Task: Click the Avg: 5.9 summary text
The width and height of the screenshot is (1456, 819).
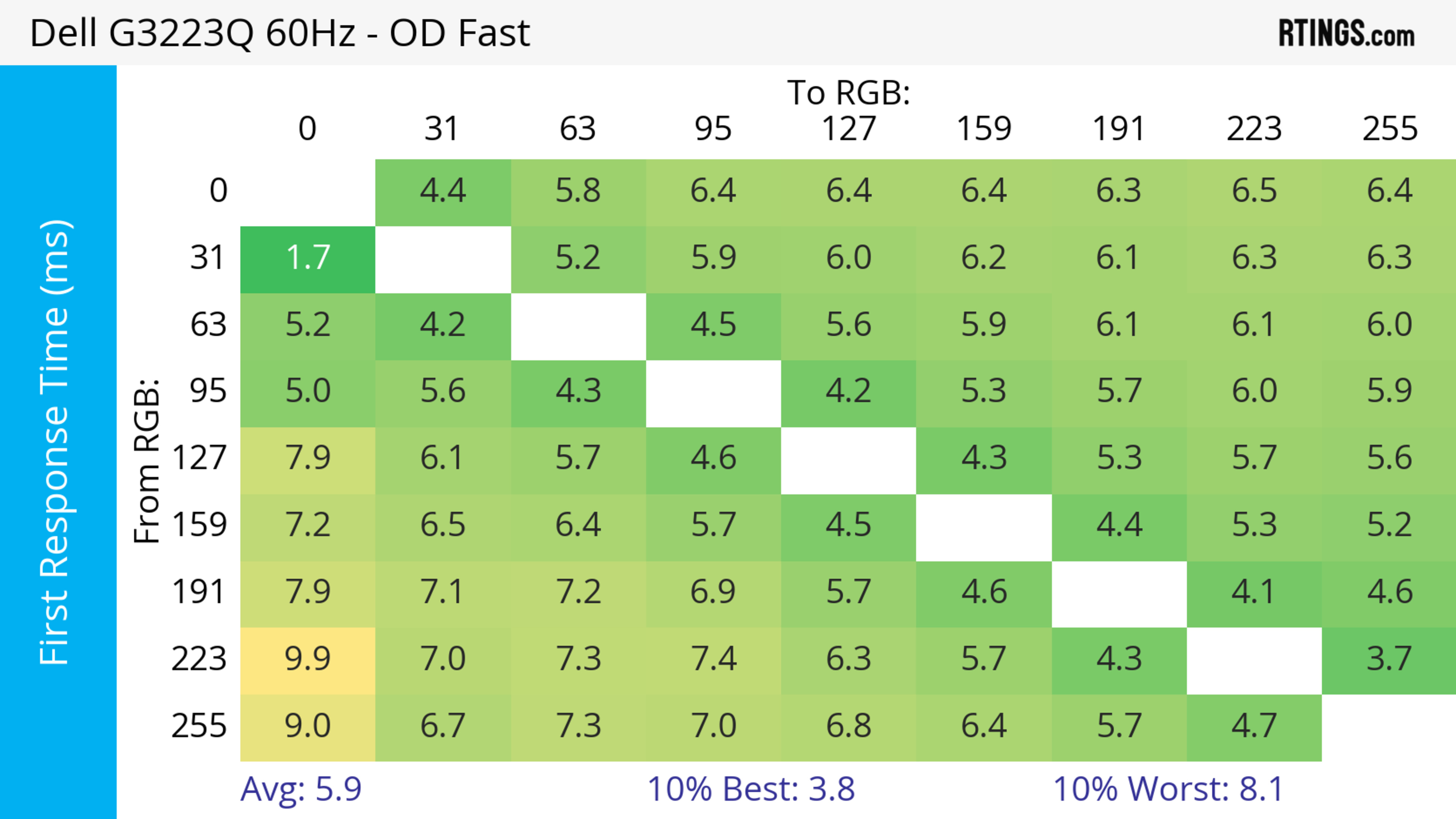Action: pos(301,789)
